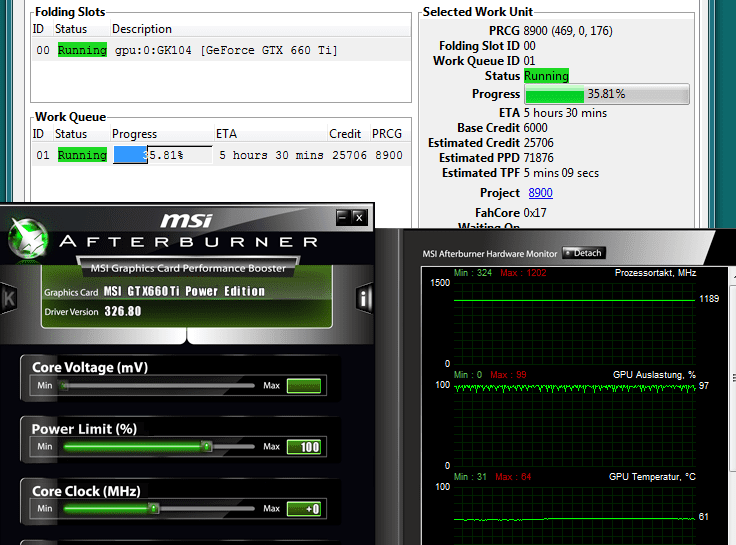Click the Core Voltage slider handle
736x545 pixels.
point(64,385)
